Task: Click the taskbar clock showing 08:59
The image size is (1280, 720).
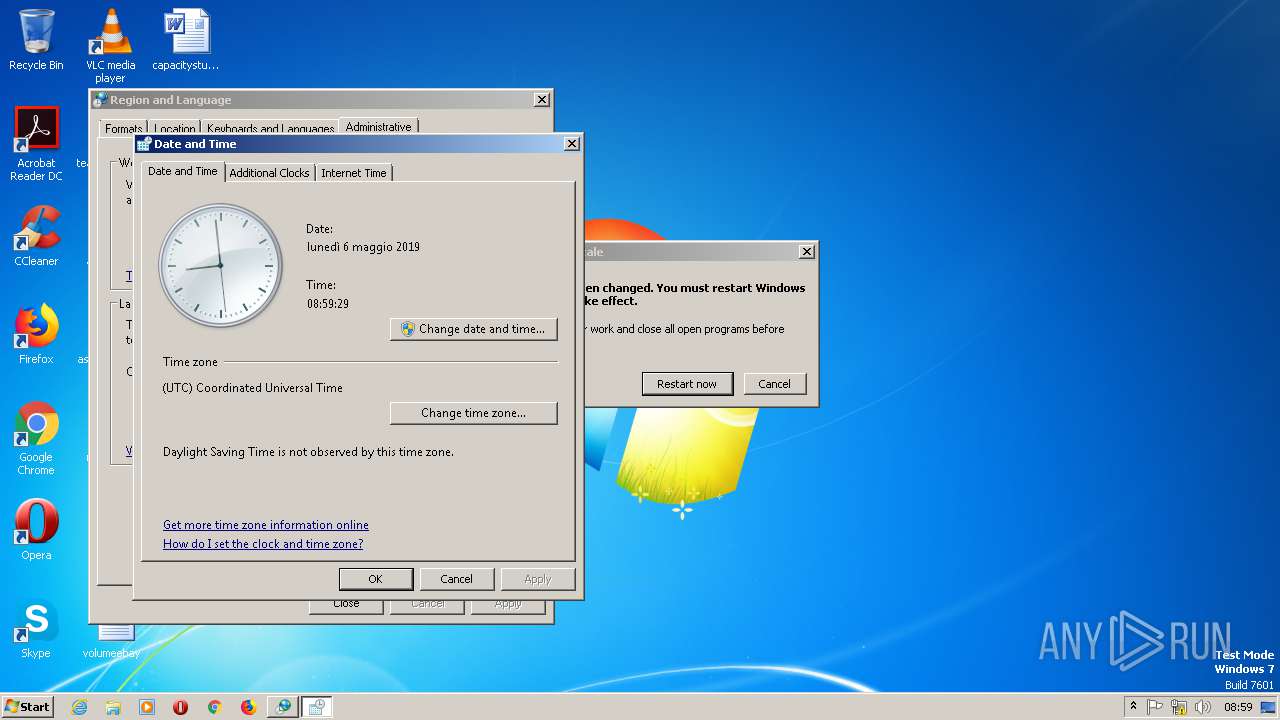Action: point(1238,707)
